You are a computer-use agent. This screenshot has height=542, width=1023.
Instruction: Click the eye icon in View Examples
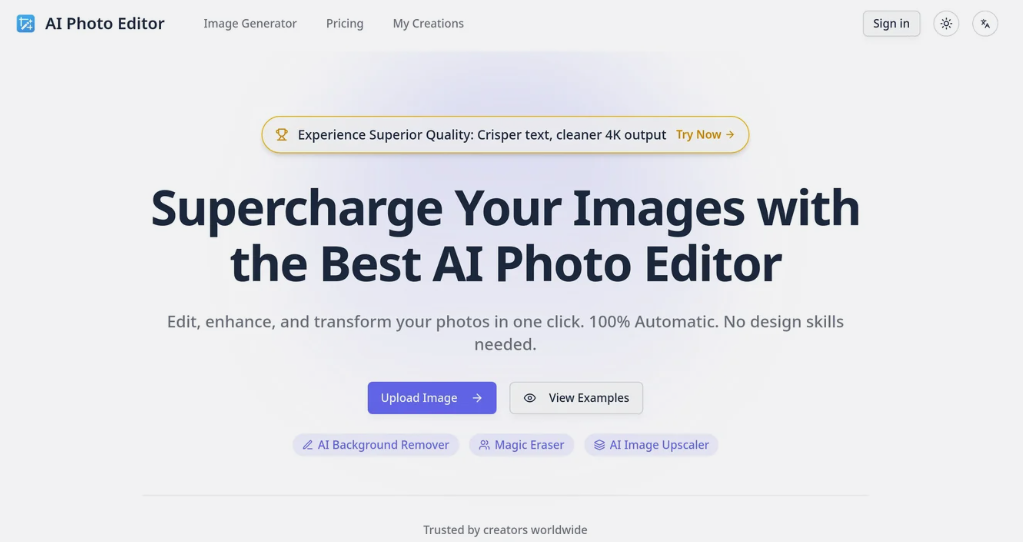coord(530,398)
